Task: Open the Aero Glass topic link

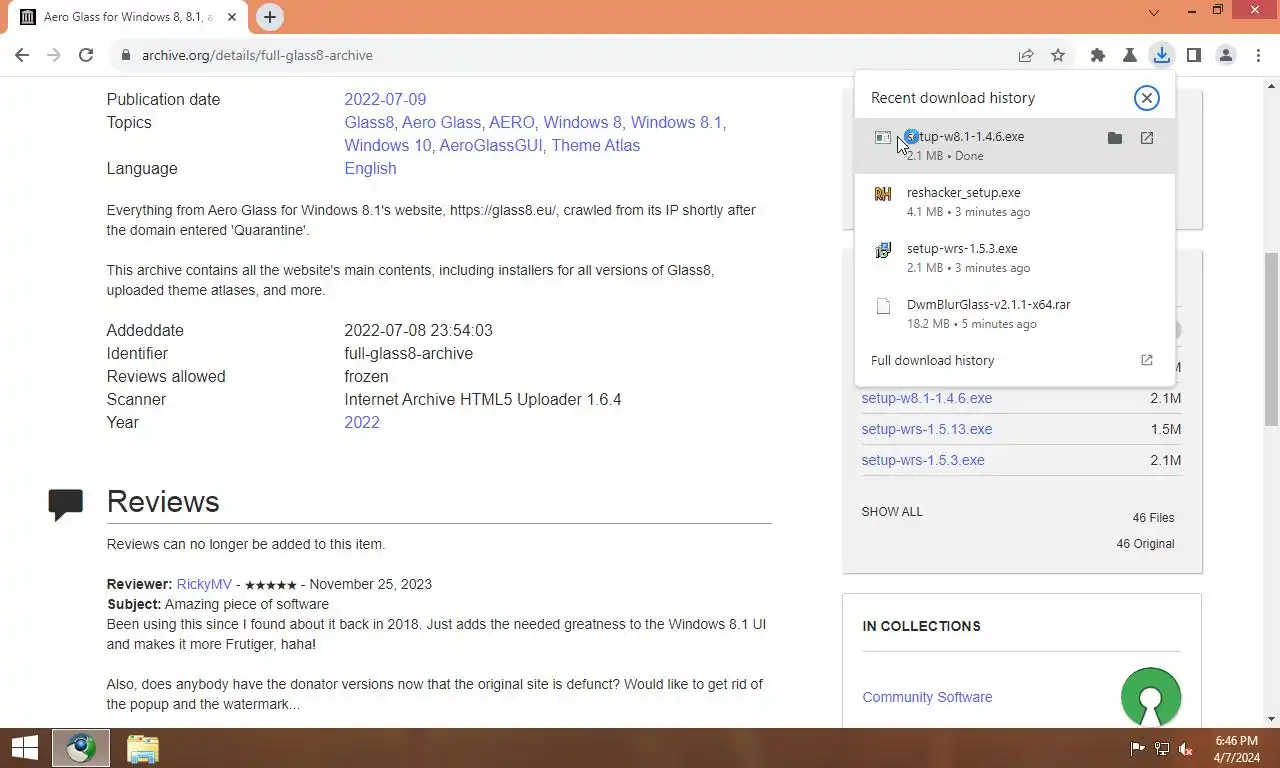Action: pos(441,122)
